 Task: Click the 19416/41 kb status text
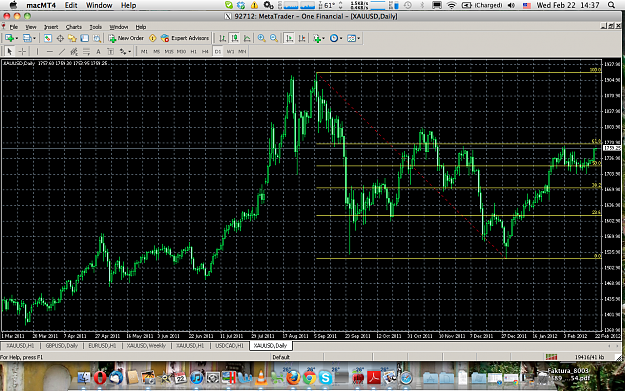590,357
